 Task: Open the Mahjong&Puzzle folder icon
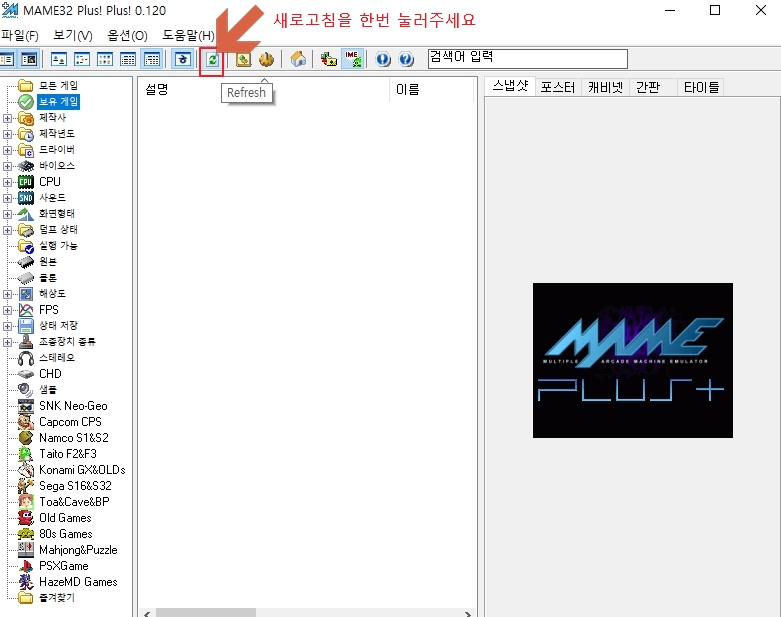click(x=26, y=550)
